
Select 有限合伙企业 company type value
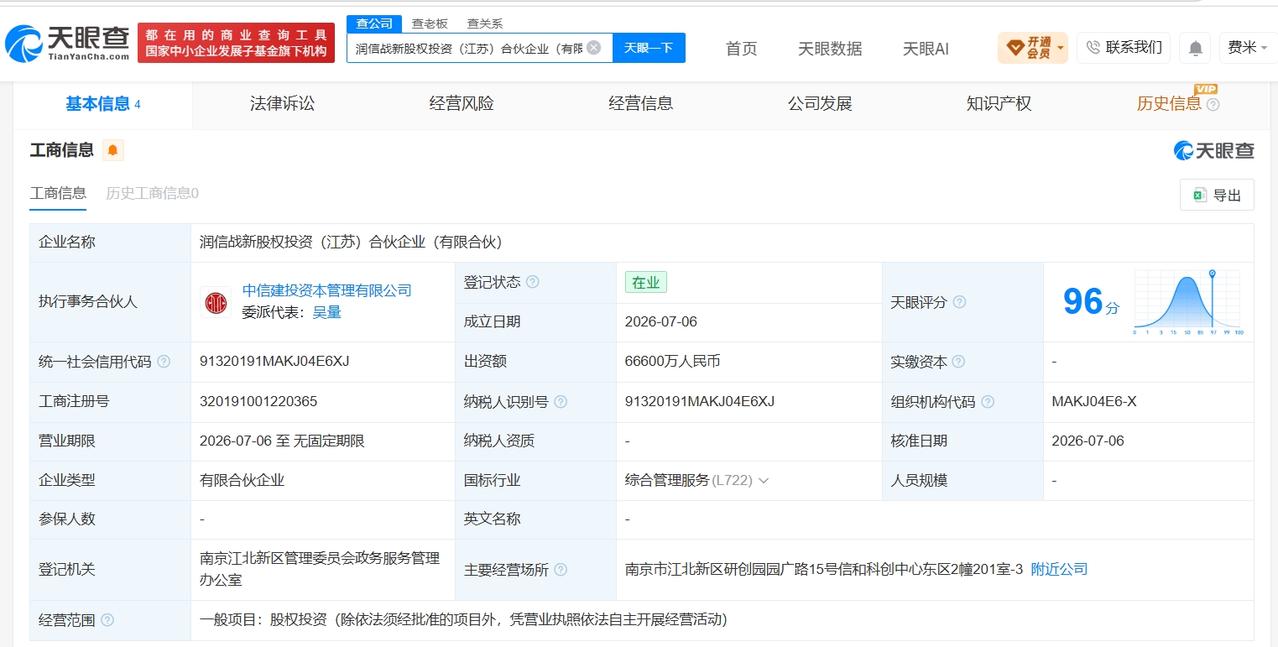pyautogui.click(x=242, y=481)
